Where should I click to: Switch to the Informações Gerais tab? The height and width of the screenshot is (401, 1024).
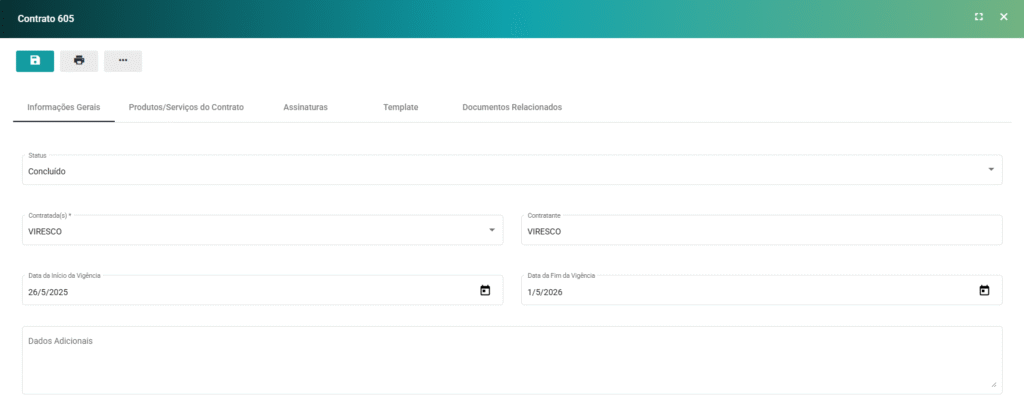64,107
